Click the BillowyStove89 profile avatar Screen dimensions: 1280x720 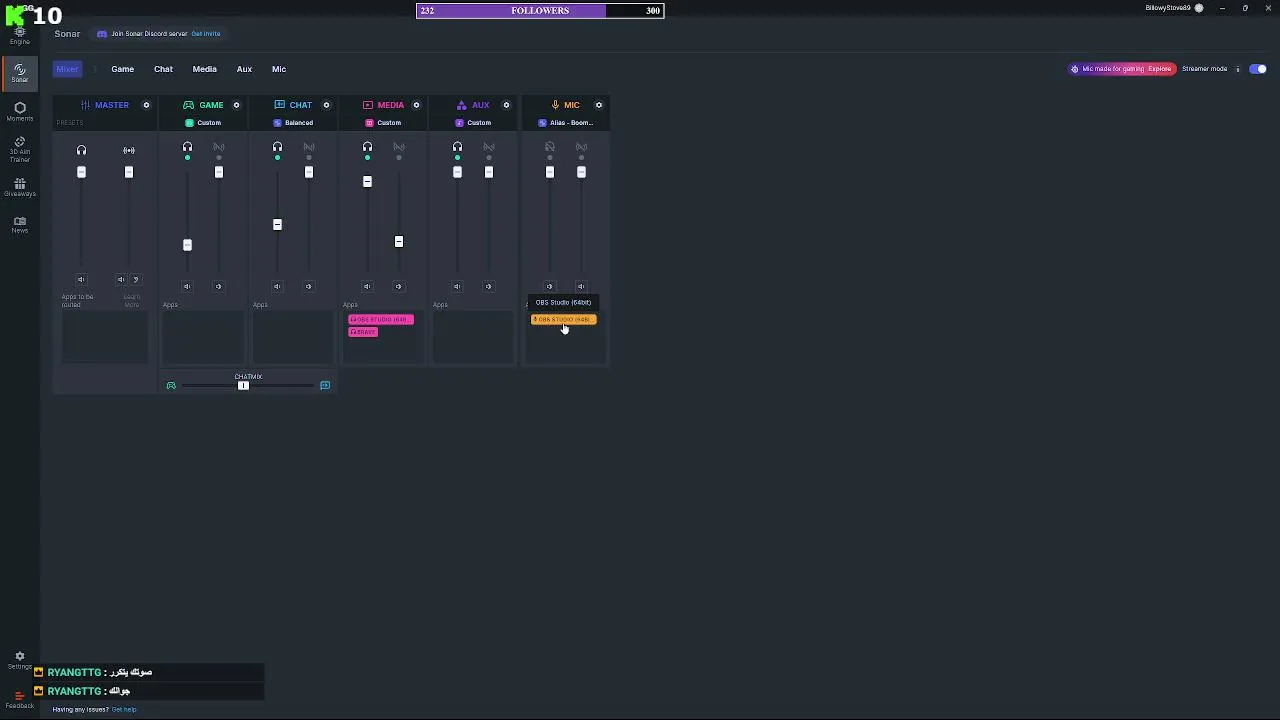[x=1199, y=8]
